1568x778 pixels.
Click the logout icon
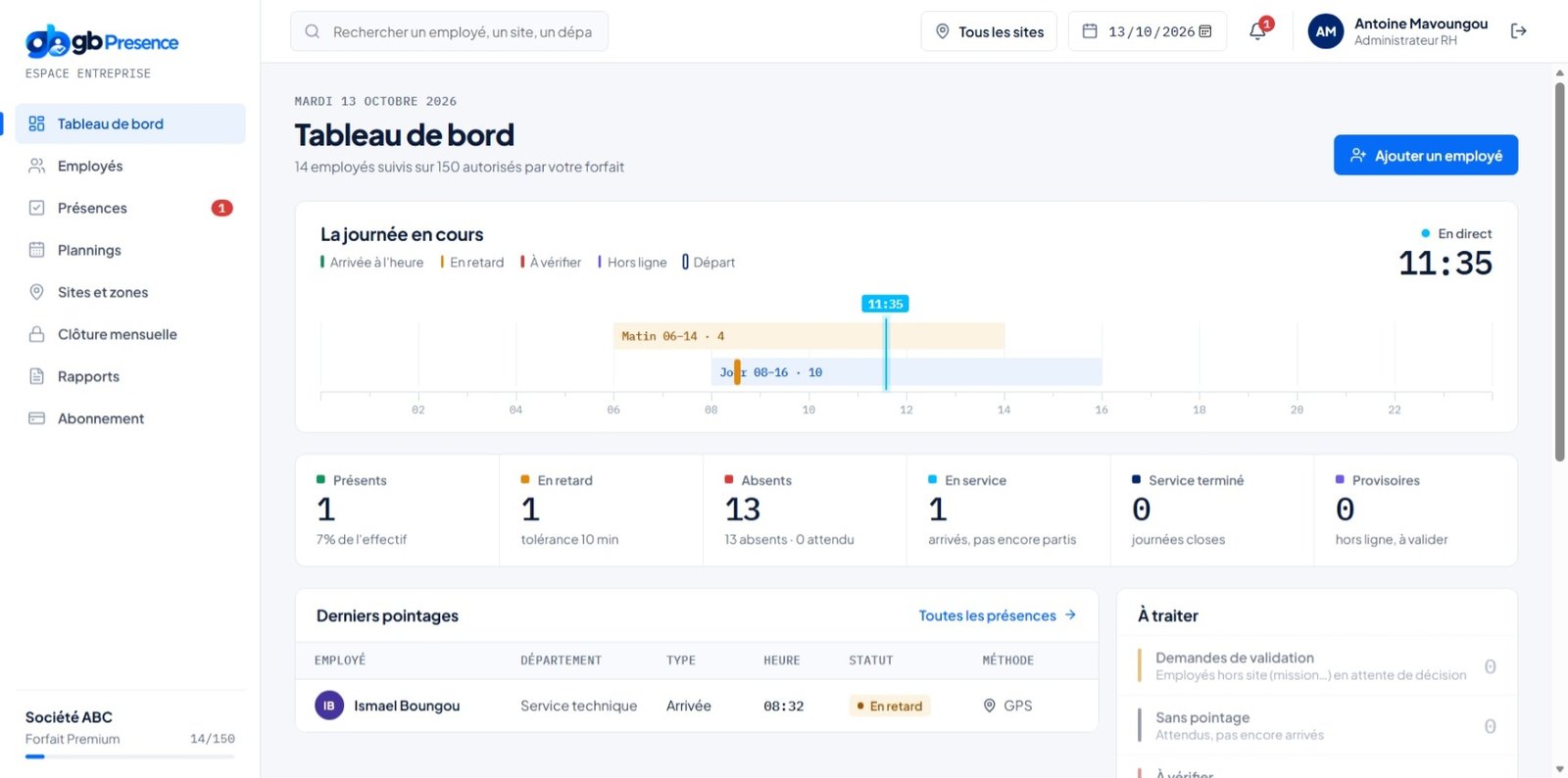[1518, 31]
